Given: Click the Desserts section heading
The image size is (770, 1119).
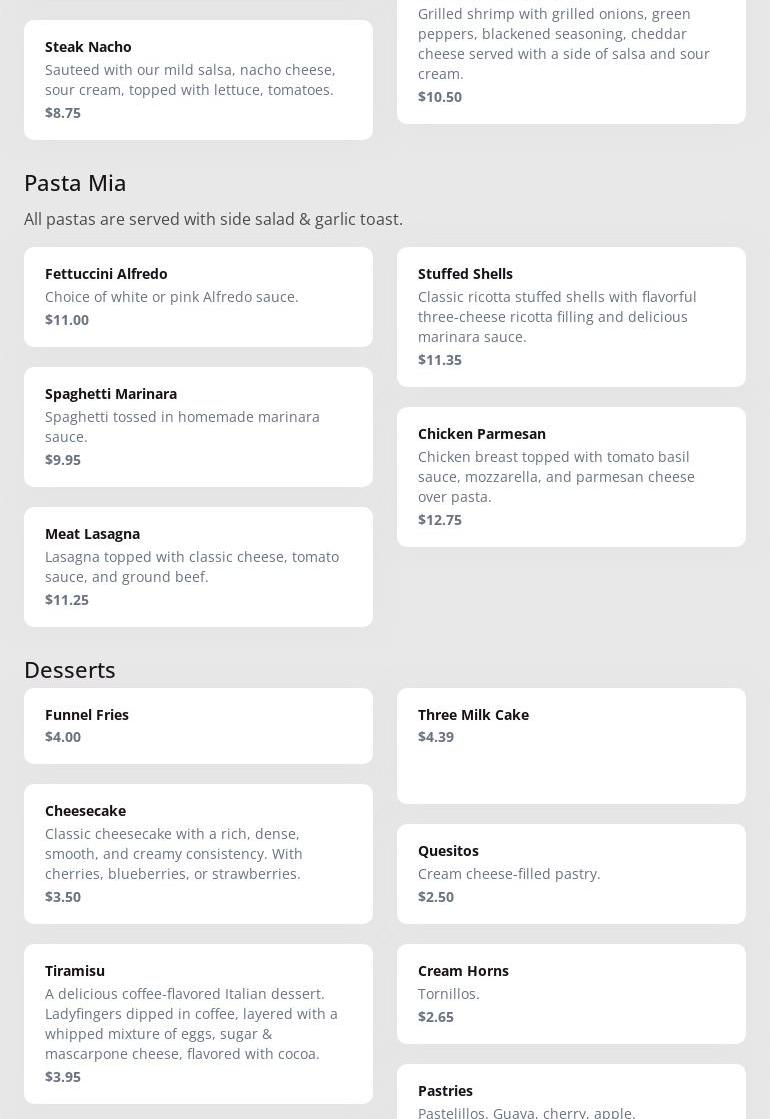Looking at the screenshot, I should click(70, 669).
